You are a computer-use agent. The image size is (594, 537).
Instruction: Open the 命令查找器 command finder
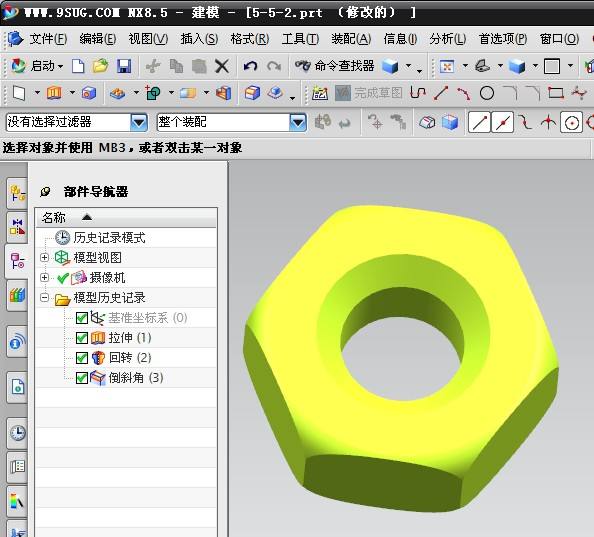click(335, 66)
